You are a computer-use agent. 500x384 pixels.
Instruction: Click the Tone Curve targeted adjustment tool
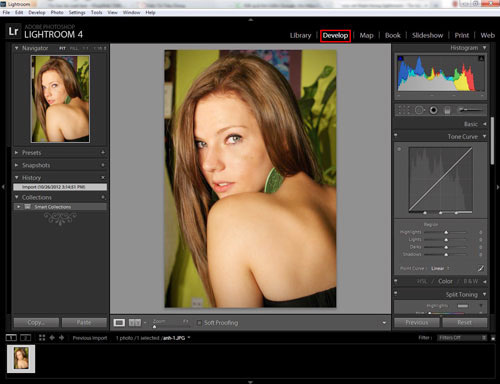399,149
